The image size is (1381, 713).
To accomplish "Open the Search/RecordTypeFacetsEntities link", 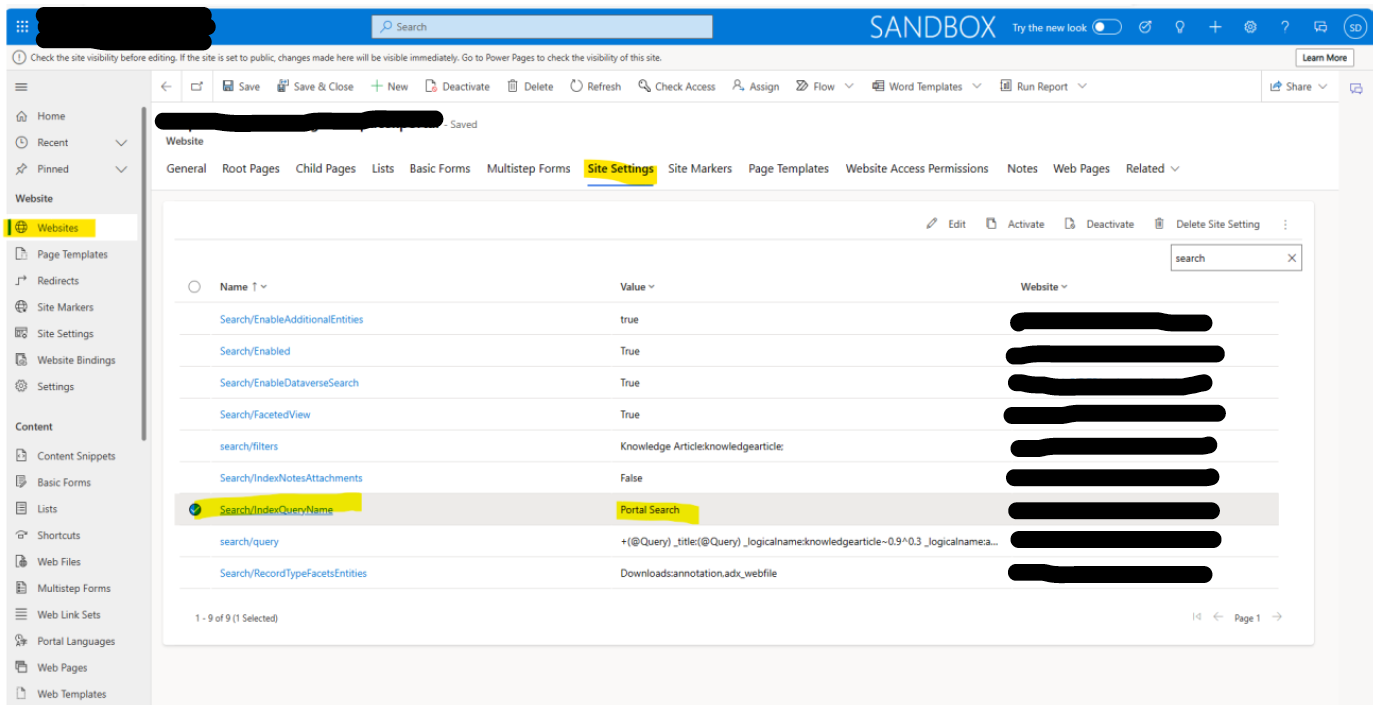I will pyautogui.click(x=293, y=574).
